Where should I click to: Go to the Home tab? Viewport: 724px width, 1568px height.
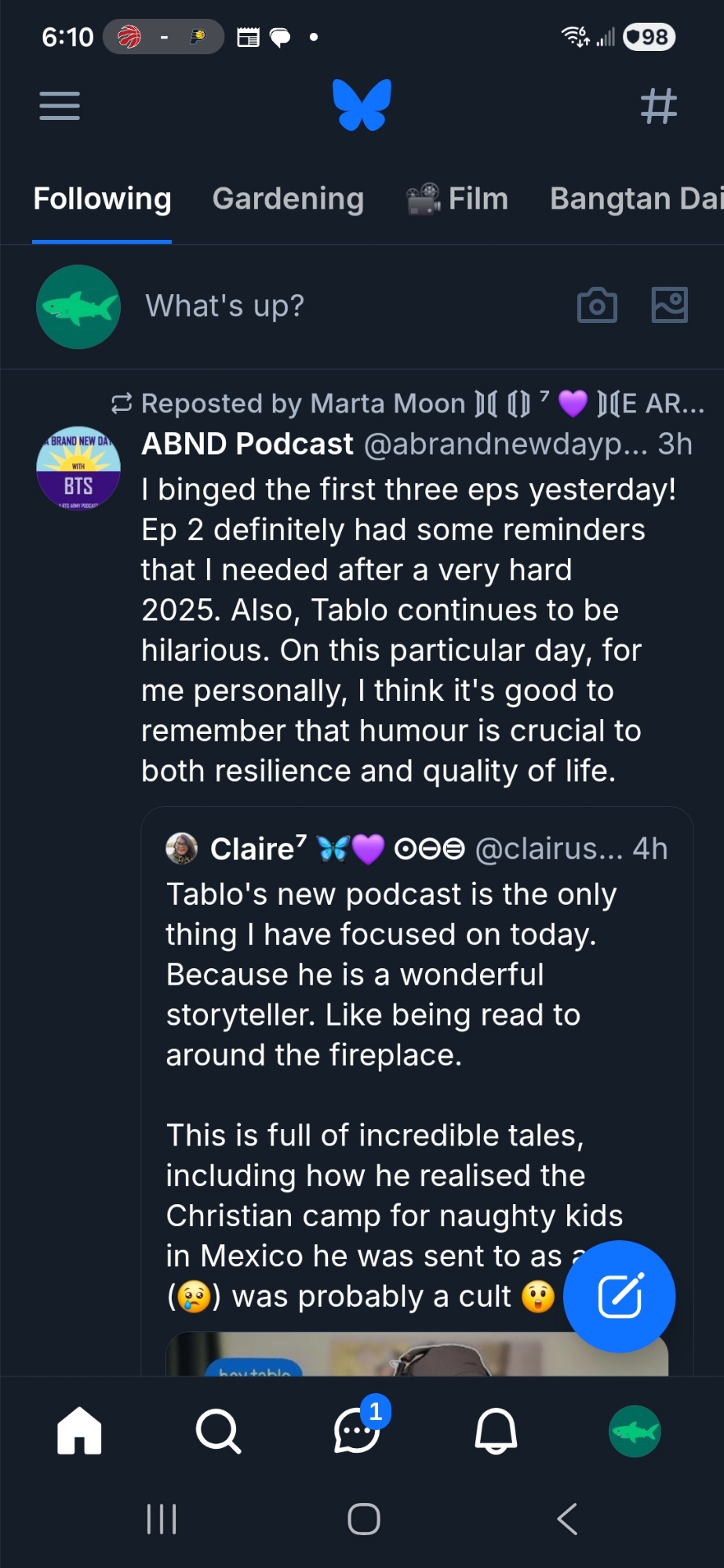click(79, 1431)
